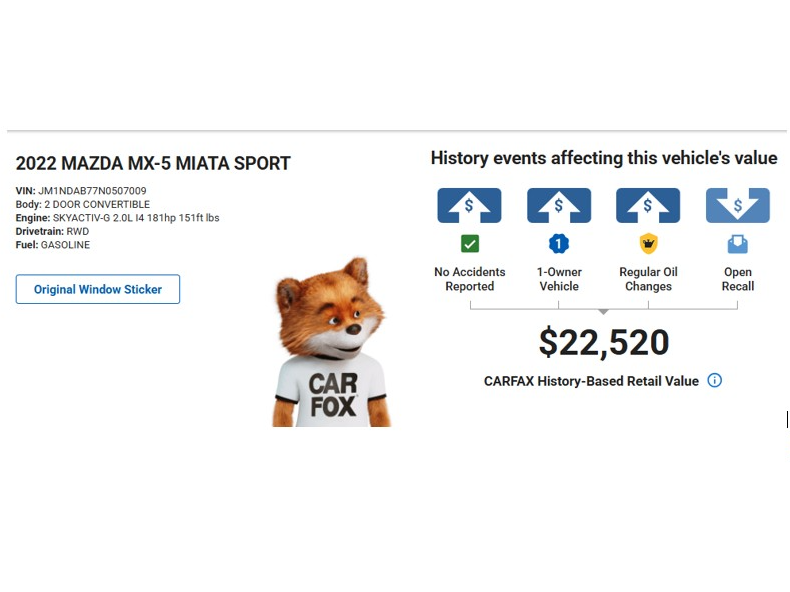Select the blue 1-owner badge icon
This screenshot has width=790, height=592.
[559, 243]
